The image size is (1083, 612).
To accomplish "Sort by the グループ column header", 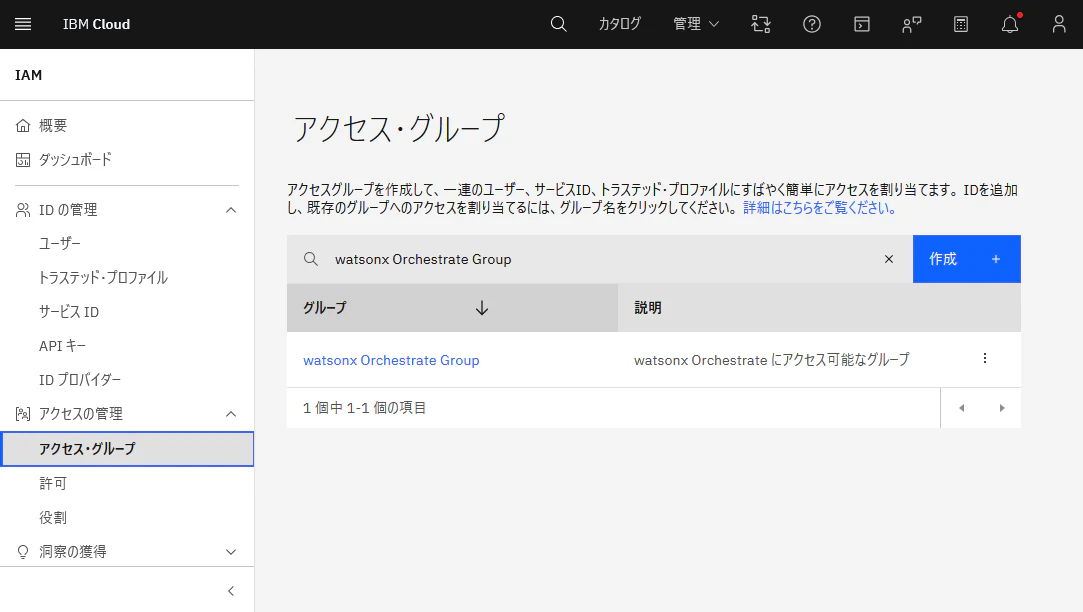I will tap(452, 307).
